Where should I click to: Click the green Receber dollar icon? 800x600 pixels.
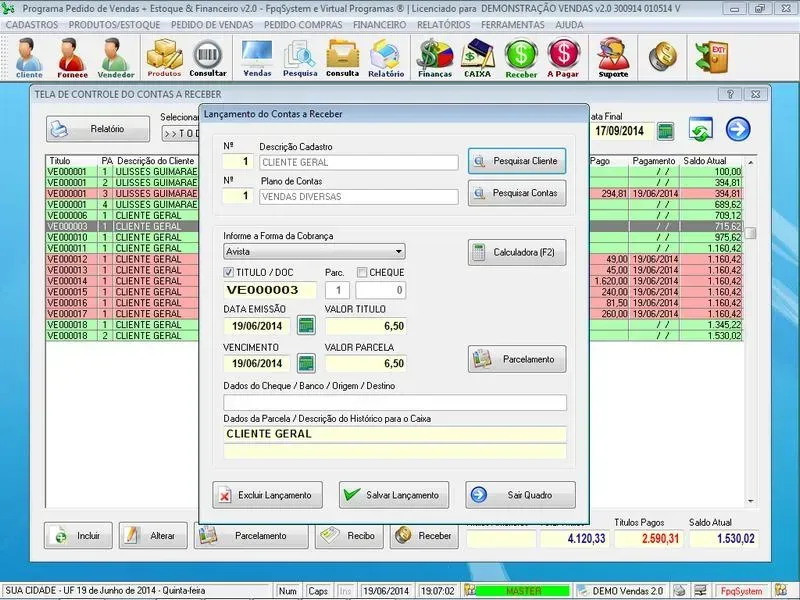(x=521, y=58)
